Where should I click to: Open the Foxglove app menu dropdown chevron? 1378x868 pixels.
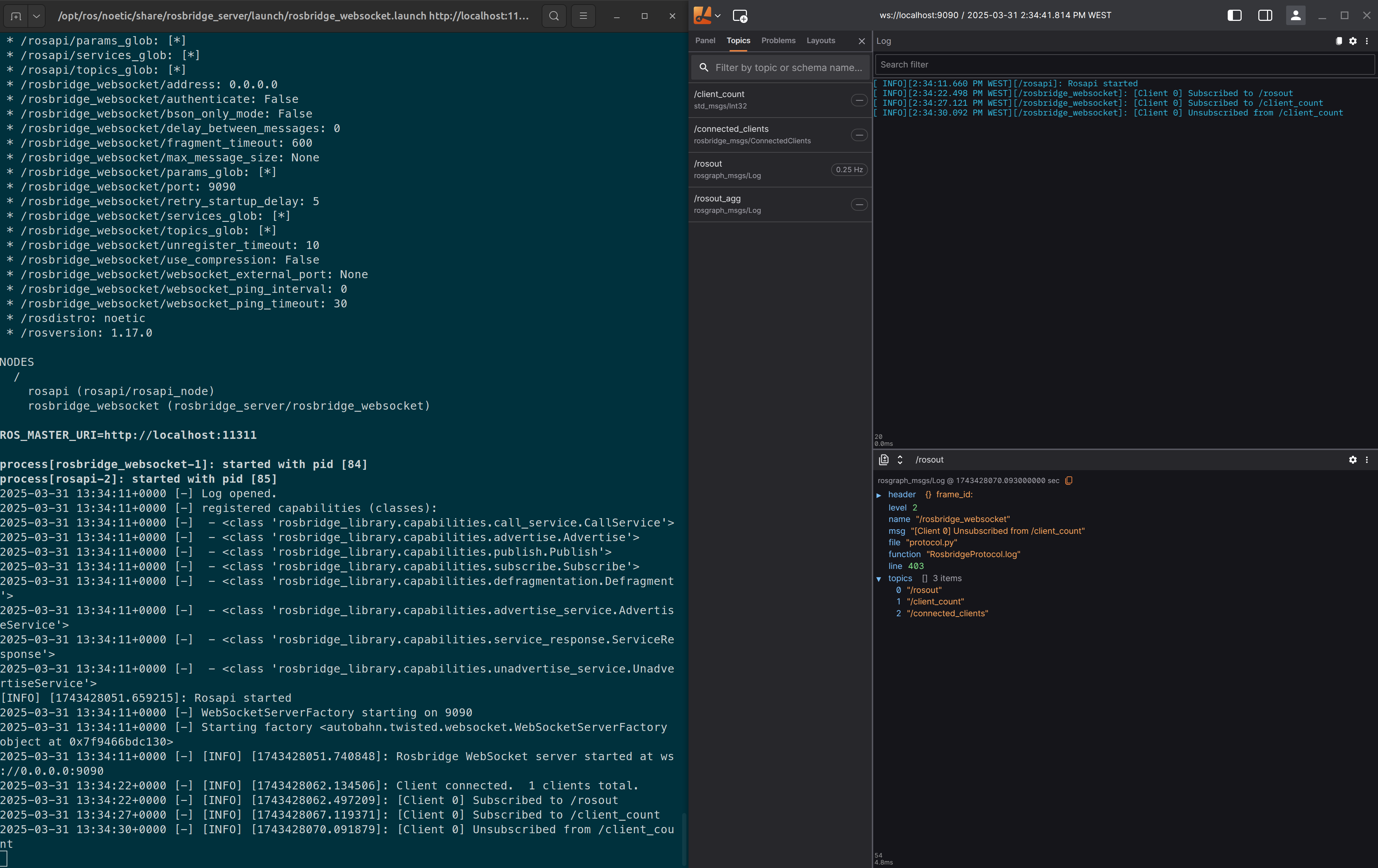[x=718, y=16]
